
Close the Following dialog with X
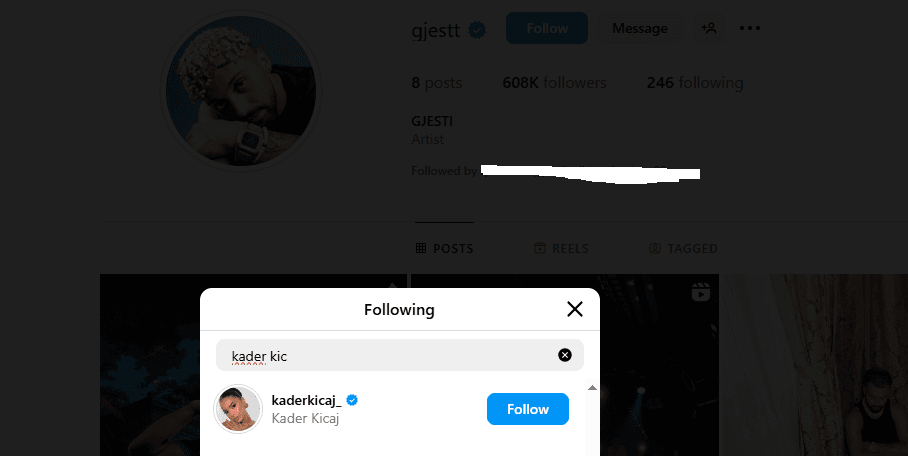574,309
